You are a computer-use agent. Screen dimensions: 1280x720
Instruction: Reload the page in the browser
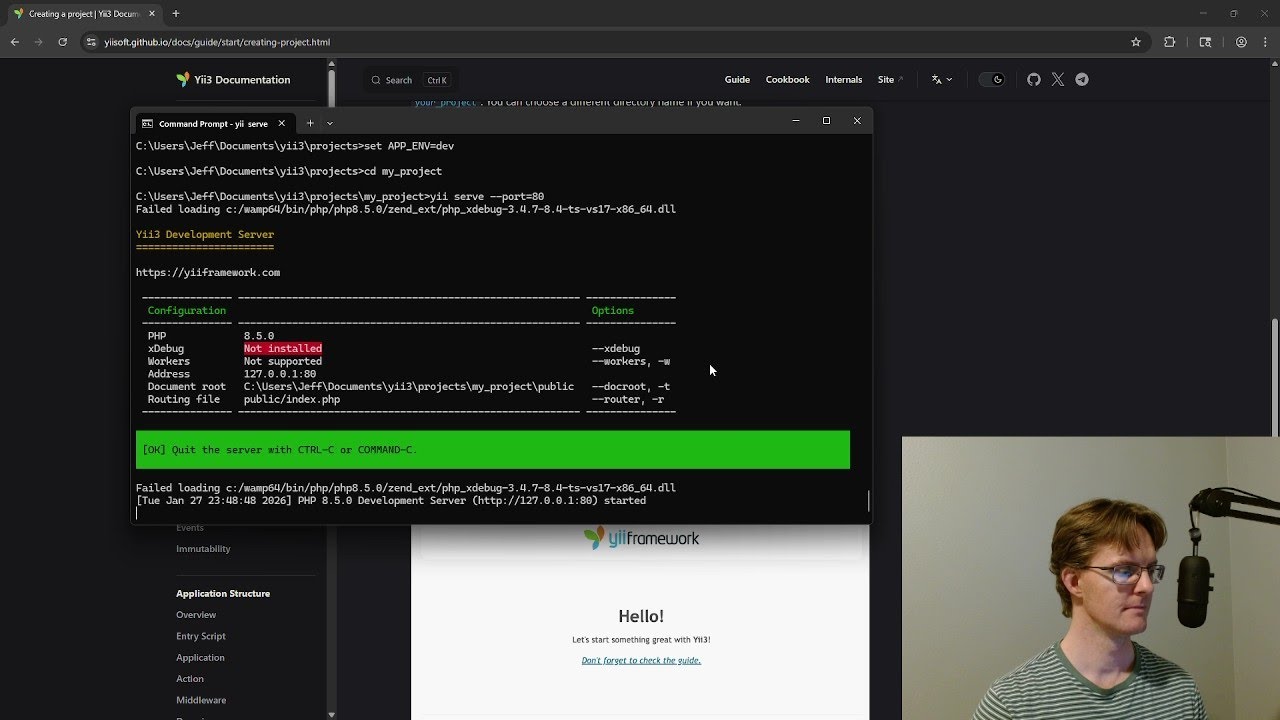(x=62, y=42)
